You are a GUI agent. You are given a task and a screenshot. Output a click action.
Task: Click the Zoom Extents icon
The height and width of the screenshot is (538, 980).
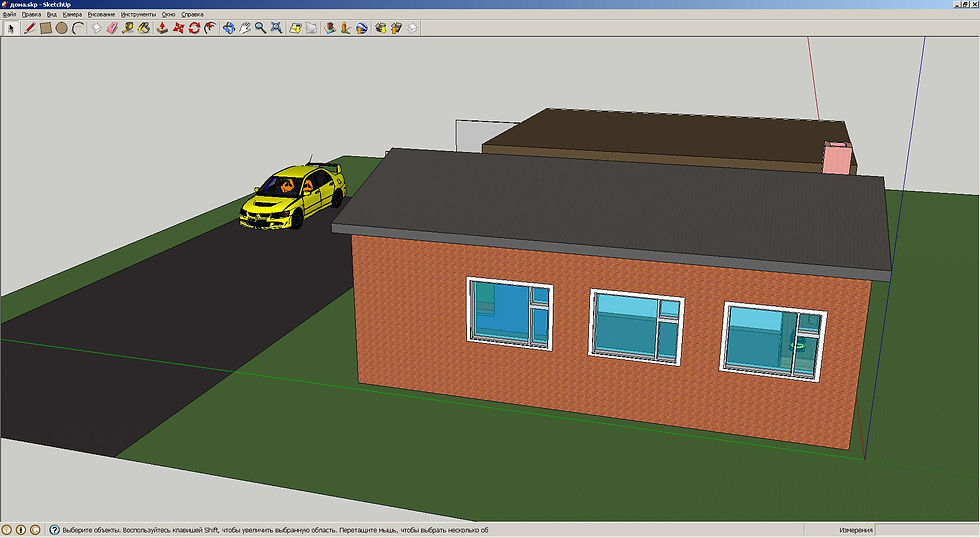[x=276, y=28]
